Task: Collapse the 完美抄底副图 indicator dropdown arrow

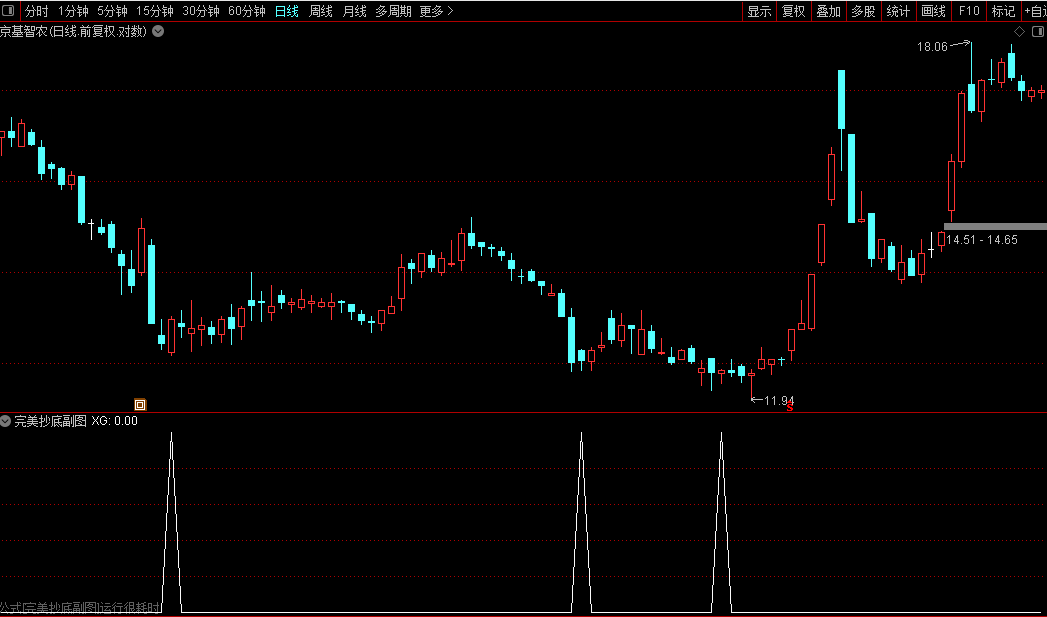Action: click(x=5, y=421)
